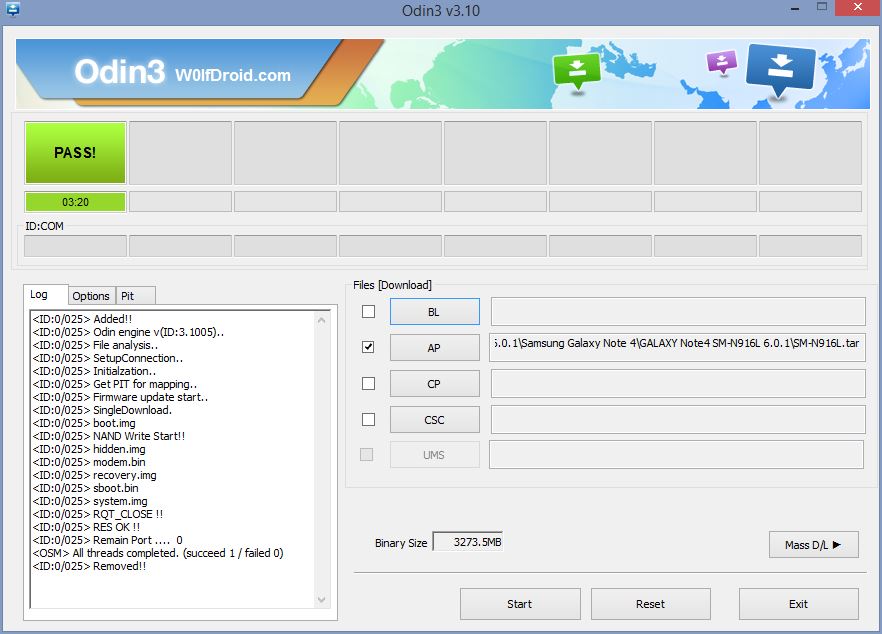Click the log scrollbar up arrow
Viewport: 882px width, 634px height.
(322, 320)
